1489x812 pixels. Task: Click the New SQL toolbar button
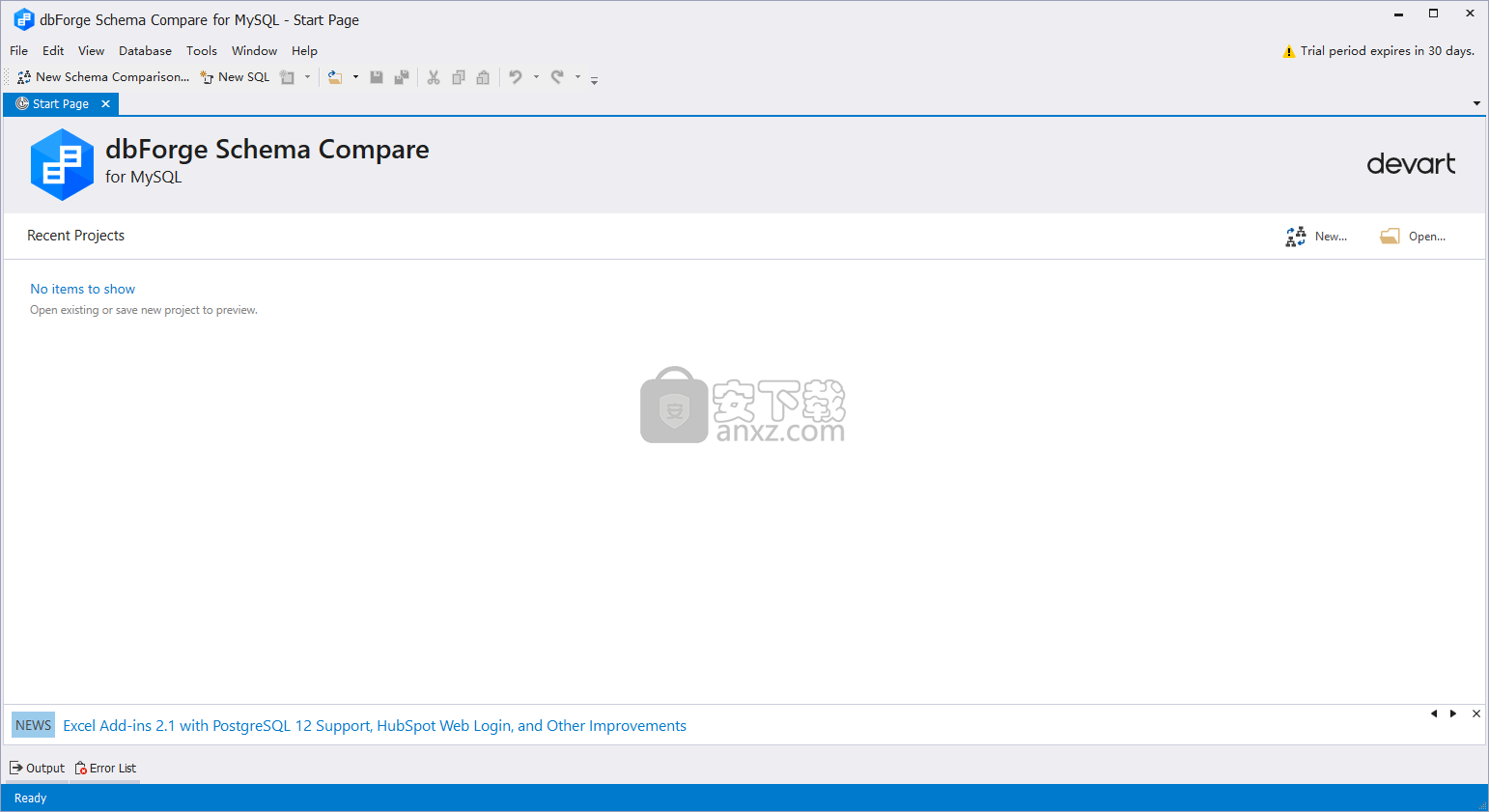coord(235,77)
